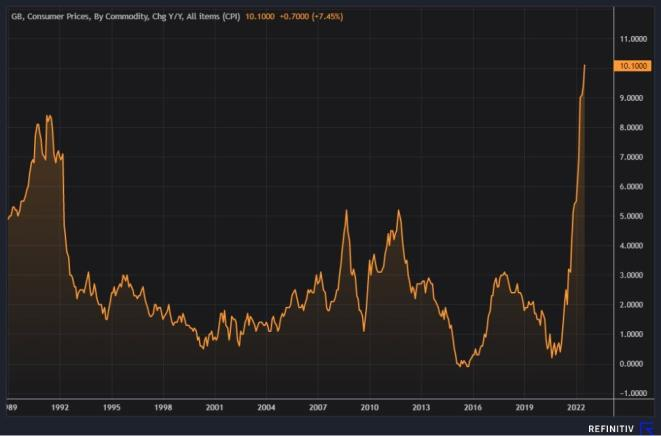Click the 2001 label on time axis

click(214, 408)
